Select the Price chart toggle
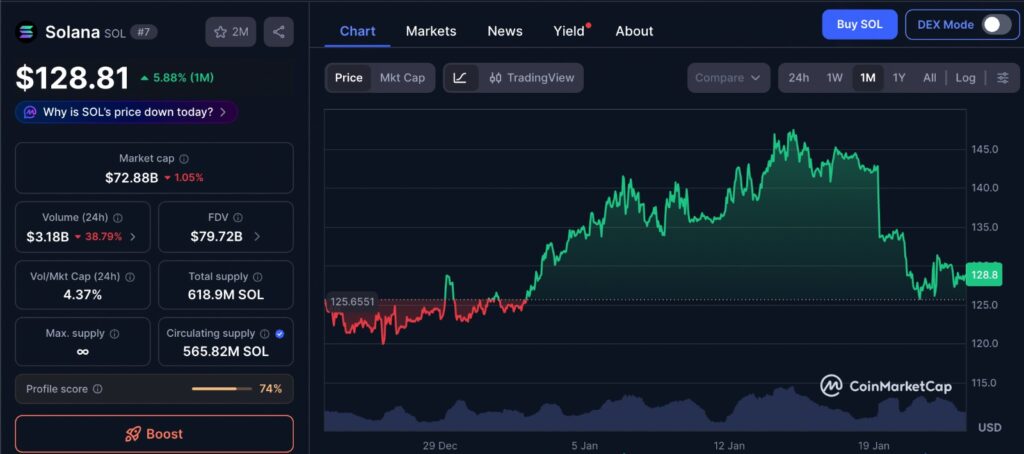The width and height of the screenshot is (1024, 454). [x=349, y=78]
